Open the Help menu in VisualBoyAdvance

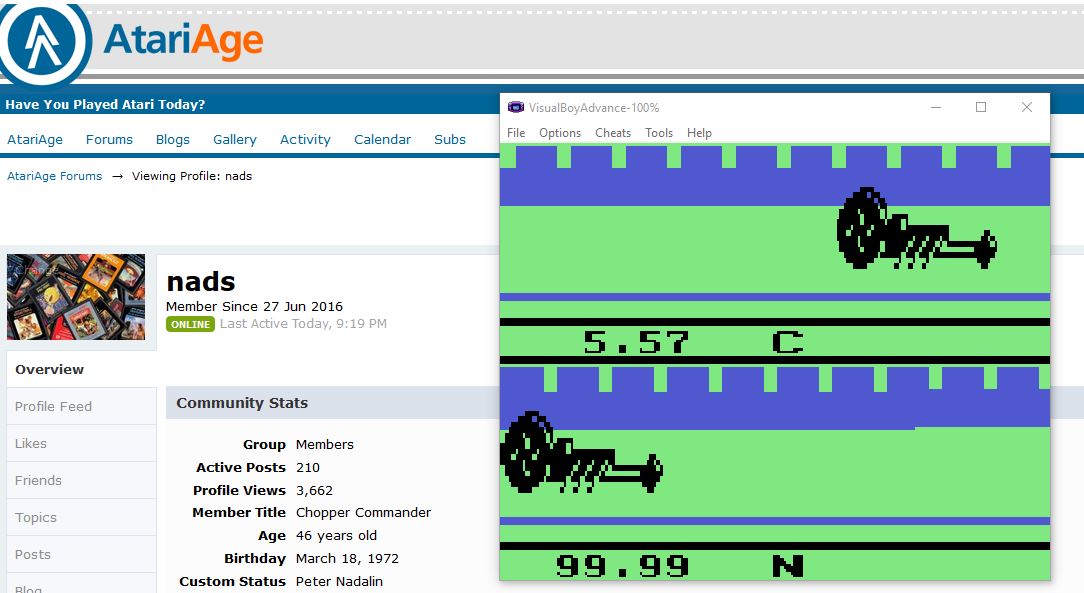click(699, 133)
